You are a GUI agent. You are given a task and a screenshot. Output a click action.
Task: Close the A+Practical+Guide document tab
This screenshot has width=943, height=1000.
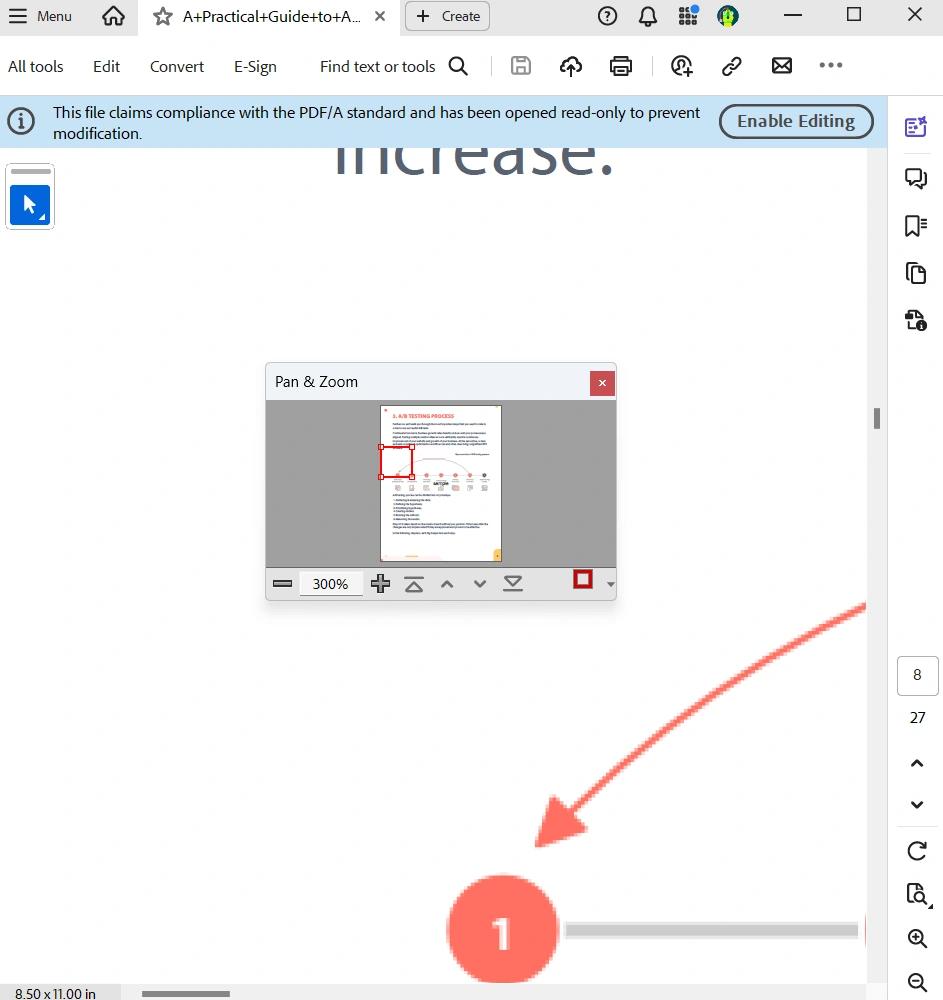[380, 16]
